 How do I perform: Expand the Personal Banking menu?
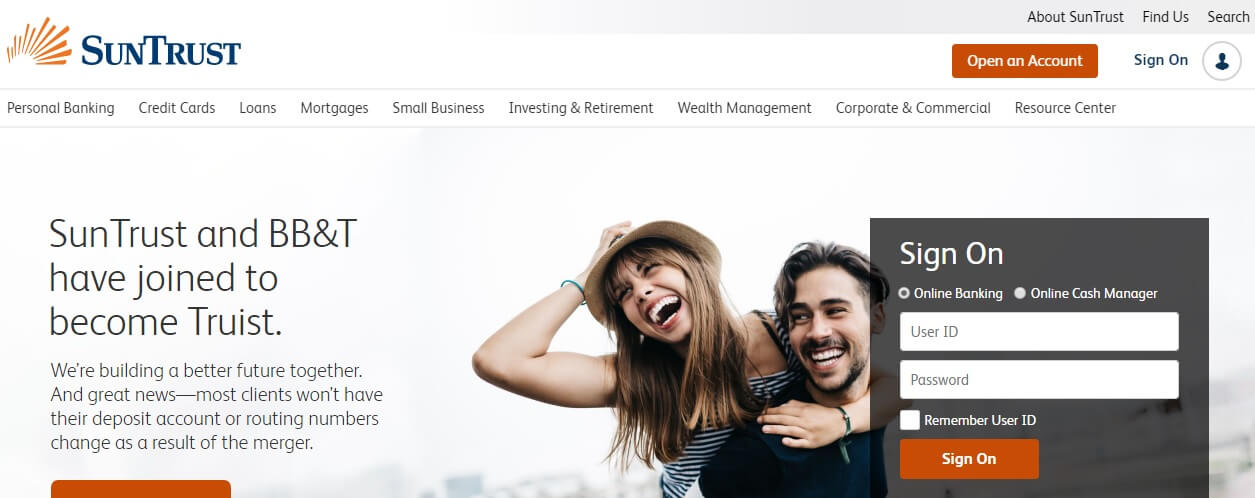[61, 108]
